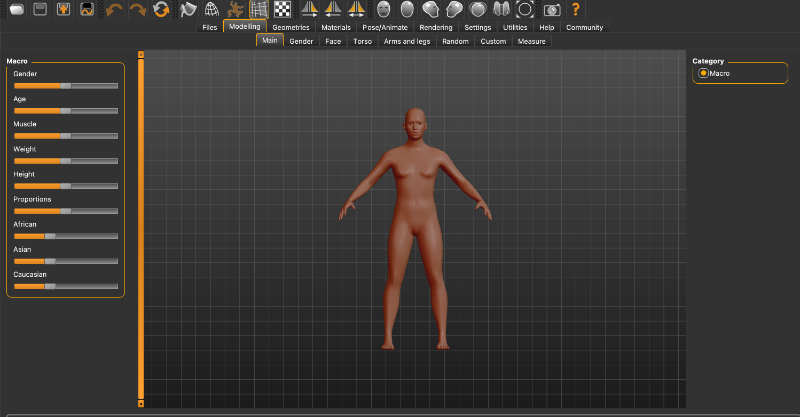Click the Undo arrow icon
Viewport: 800px width, 417px height.
pos(113,10)
